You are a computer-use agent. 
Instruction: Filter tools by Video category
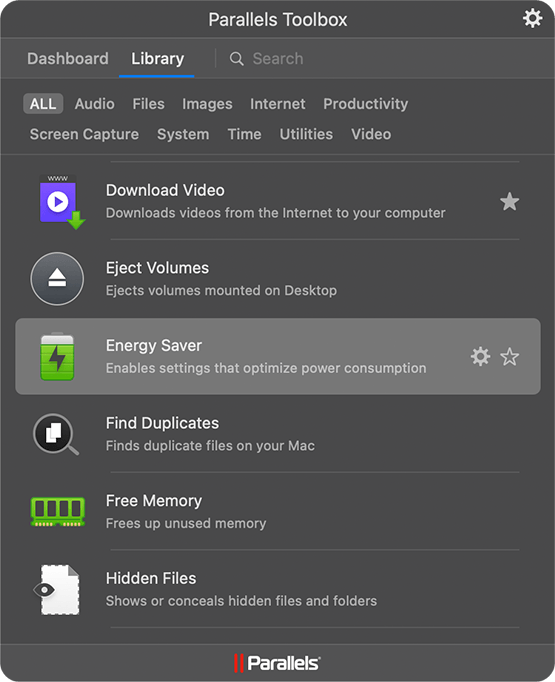point(371,134)
